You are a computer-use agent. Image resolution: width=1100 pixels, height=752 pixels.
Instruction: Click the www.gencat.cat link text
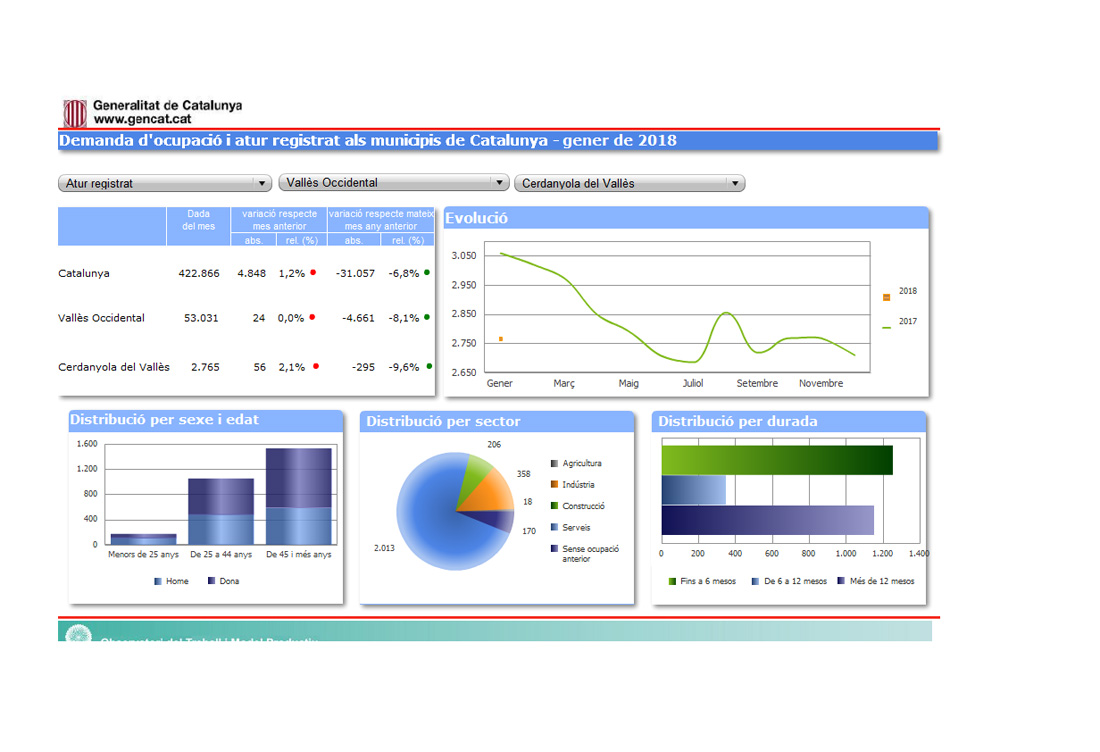coord(142,119)
